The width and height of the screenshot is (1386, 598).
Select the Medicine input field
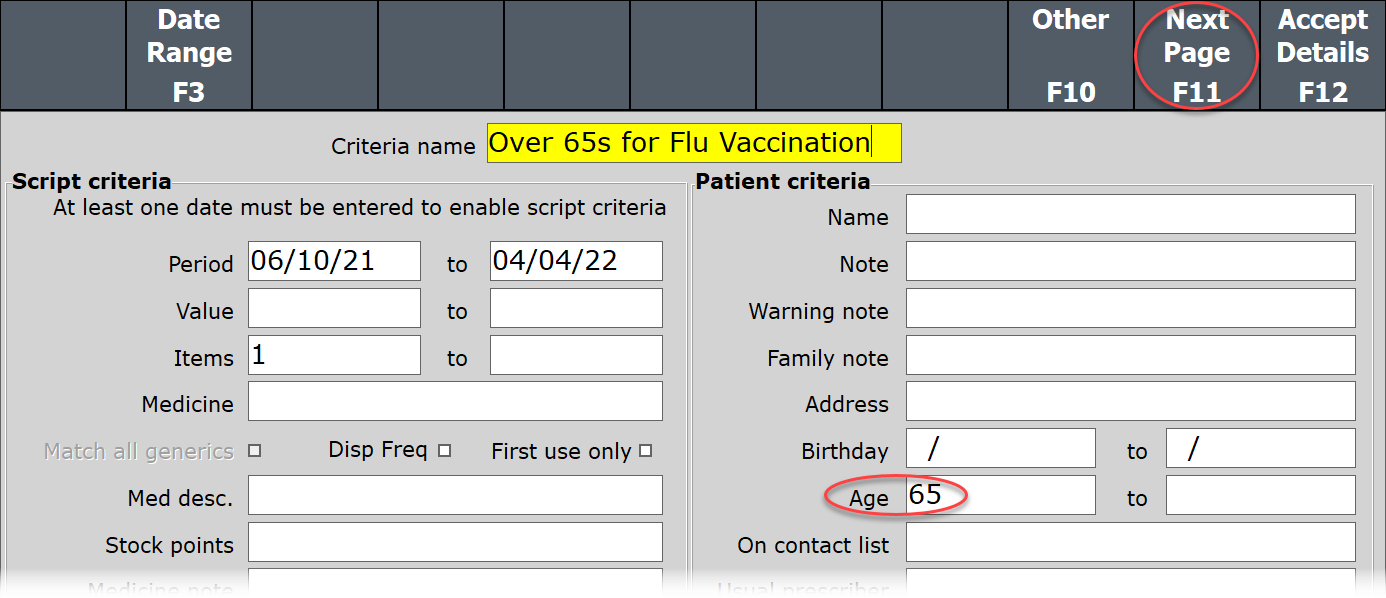(455, 402)
